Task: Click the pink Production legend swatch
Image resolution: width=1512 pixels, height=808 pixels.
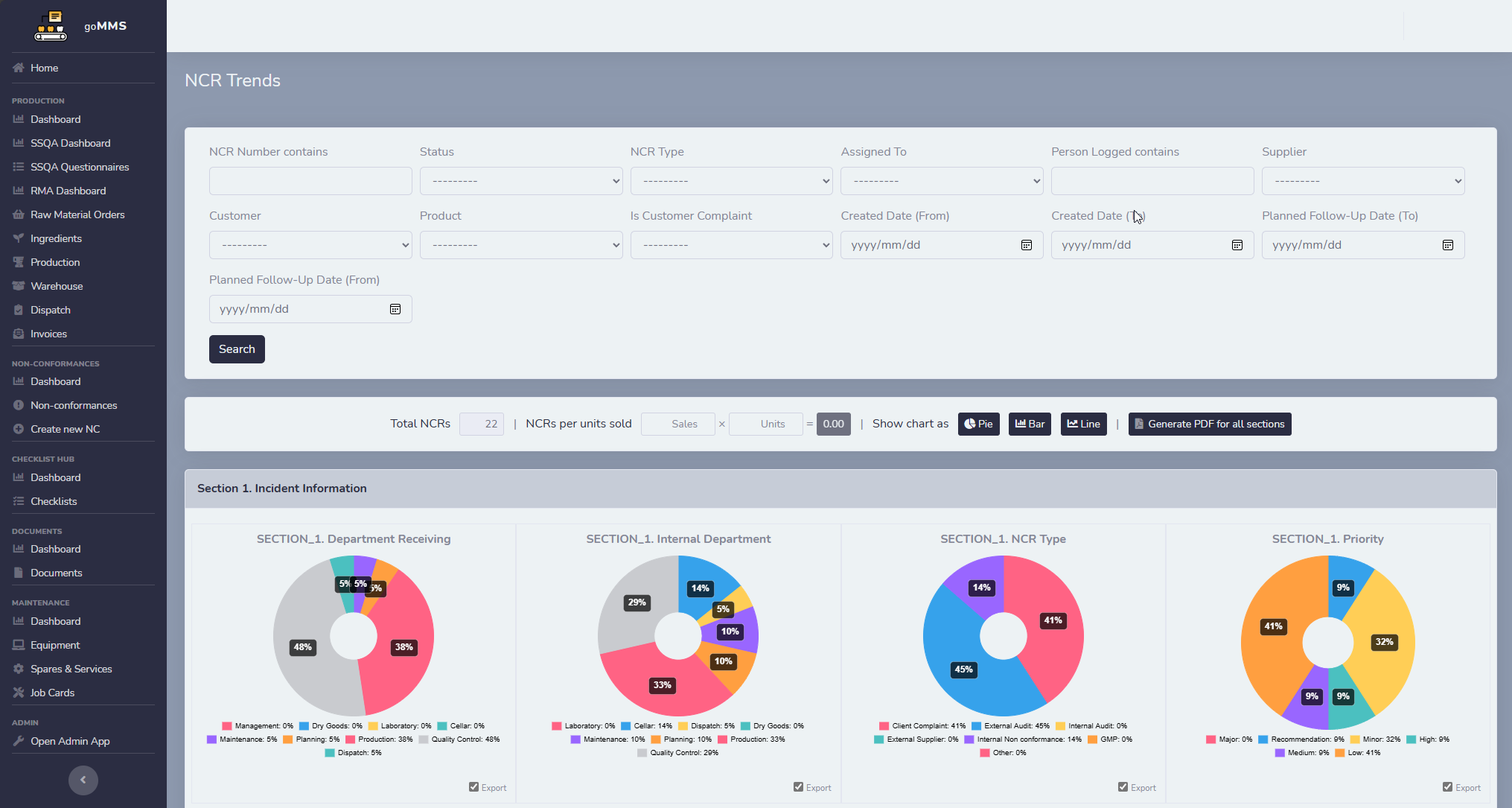Action: click(x=351, y=739)
